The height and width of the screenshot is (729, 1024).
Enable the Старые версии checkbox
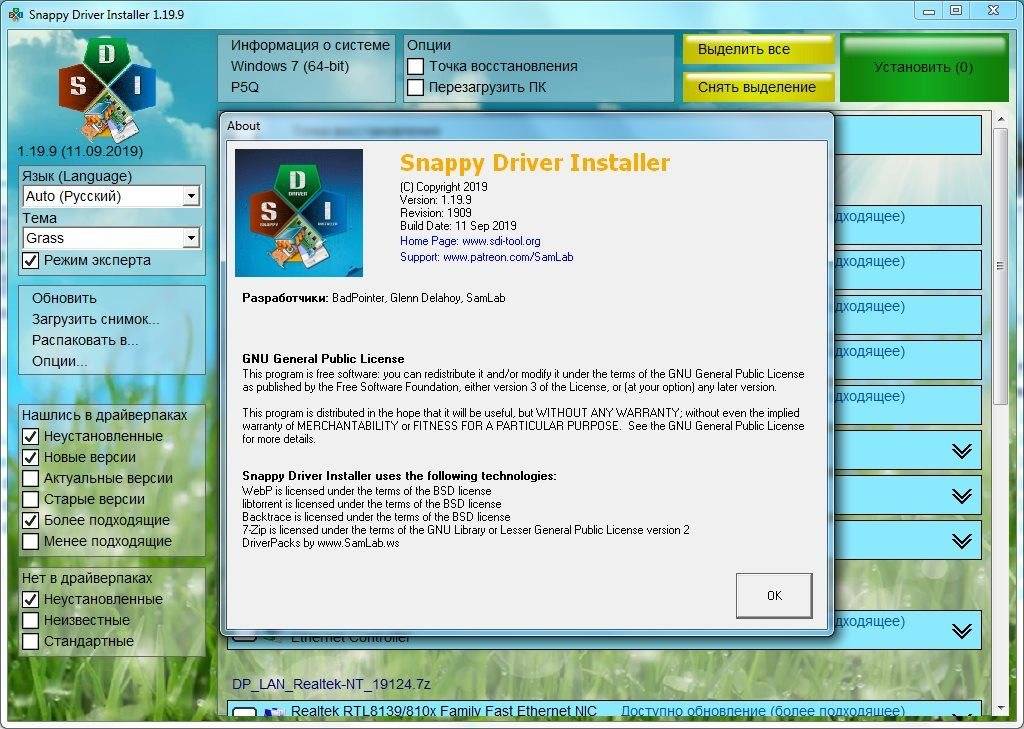(x=31, y=499)
